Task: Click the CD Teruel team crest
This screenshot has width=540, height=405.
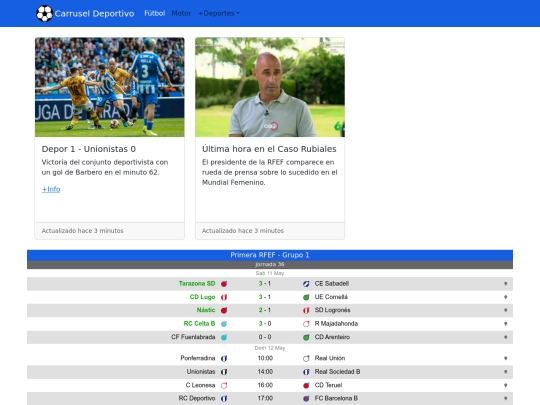Action: pyautogui.click(x=306, y=385)
